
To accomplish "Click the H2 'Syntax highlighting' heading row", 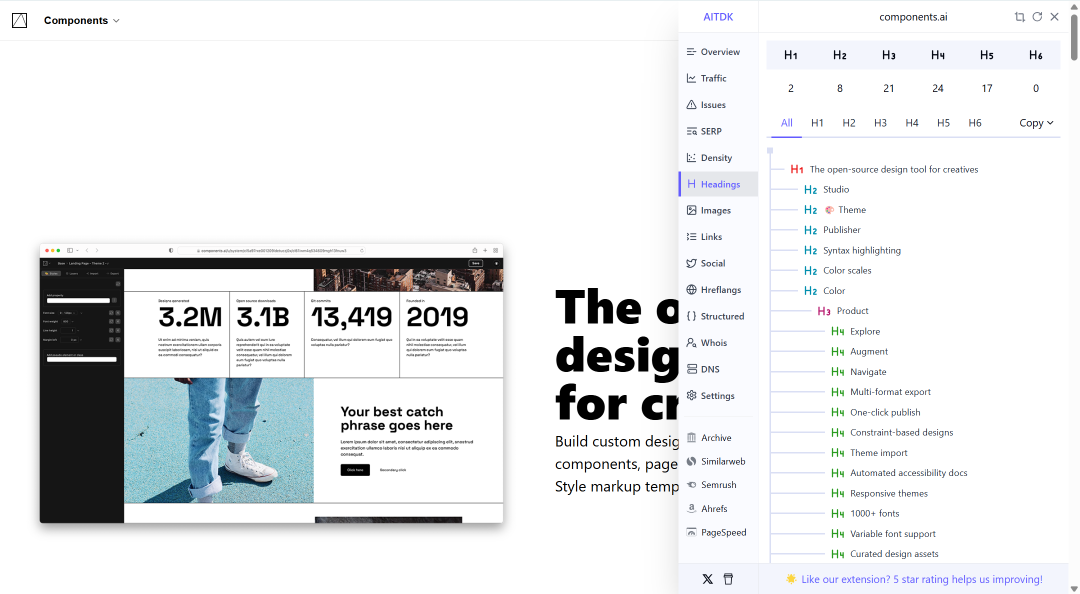I will (852, 250).
